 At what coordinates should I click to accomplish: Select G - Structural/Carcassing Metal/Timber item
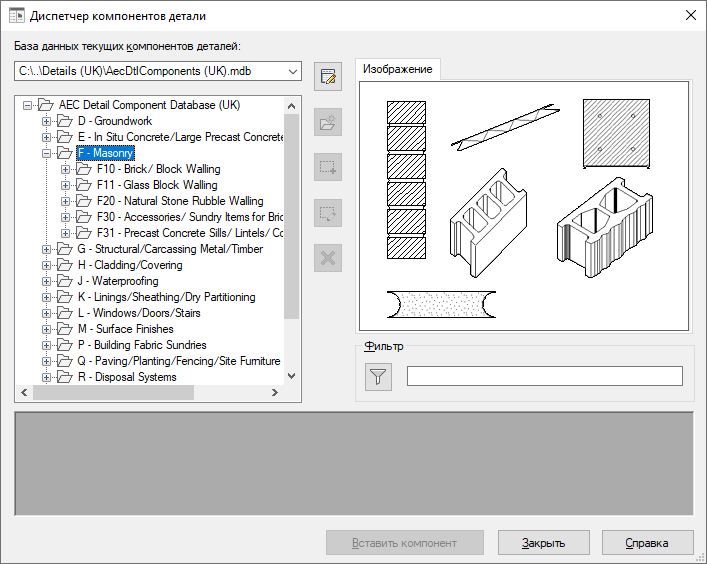(x=170, y=249)
